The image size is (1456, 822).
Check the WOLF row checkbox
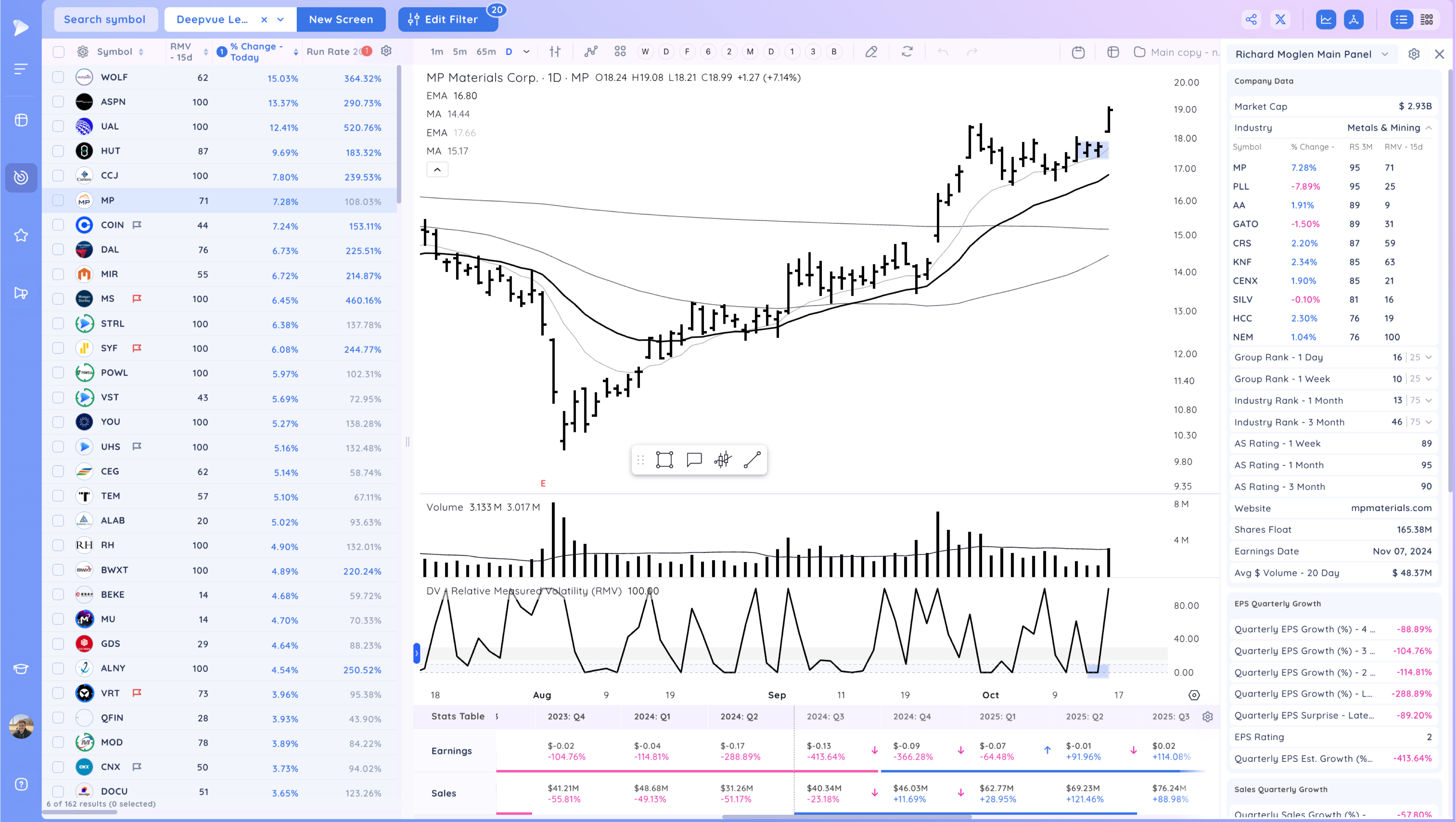tap(58, 77)
